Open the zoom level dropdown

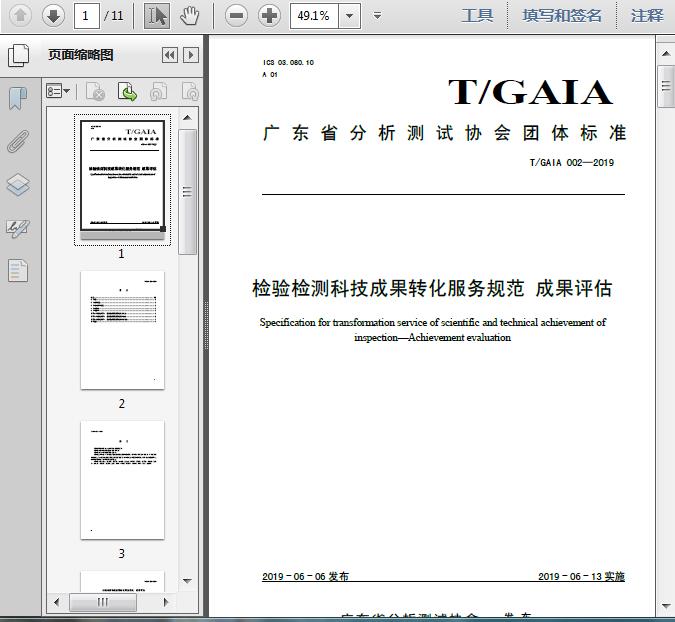[x=348, y=15]
